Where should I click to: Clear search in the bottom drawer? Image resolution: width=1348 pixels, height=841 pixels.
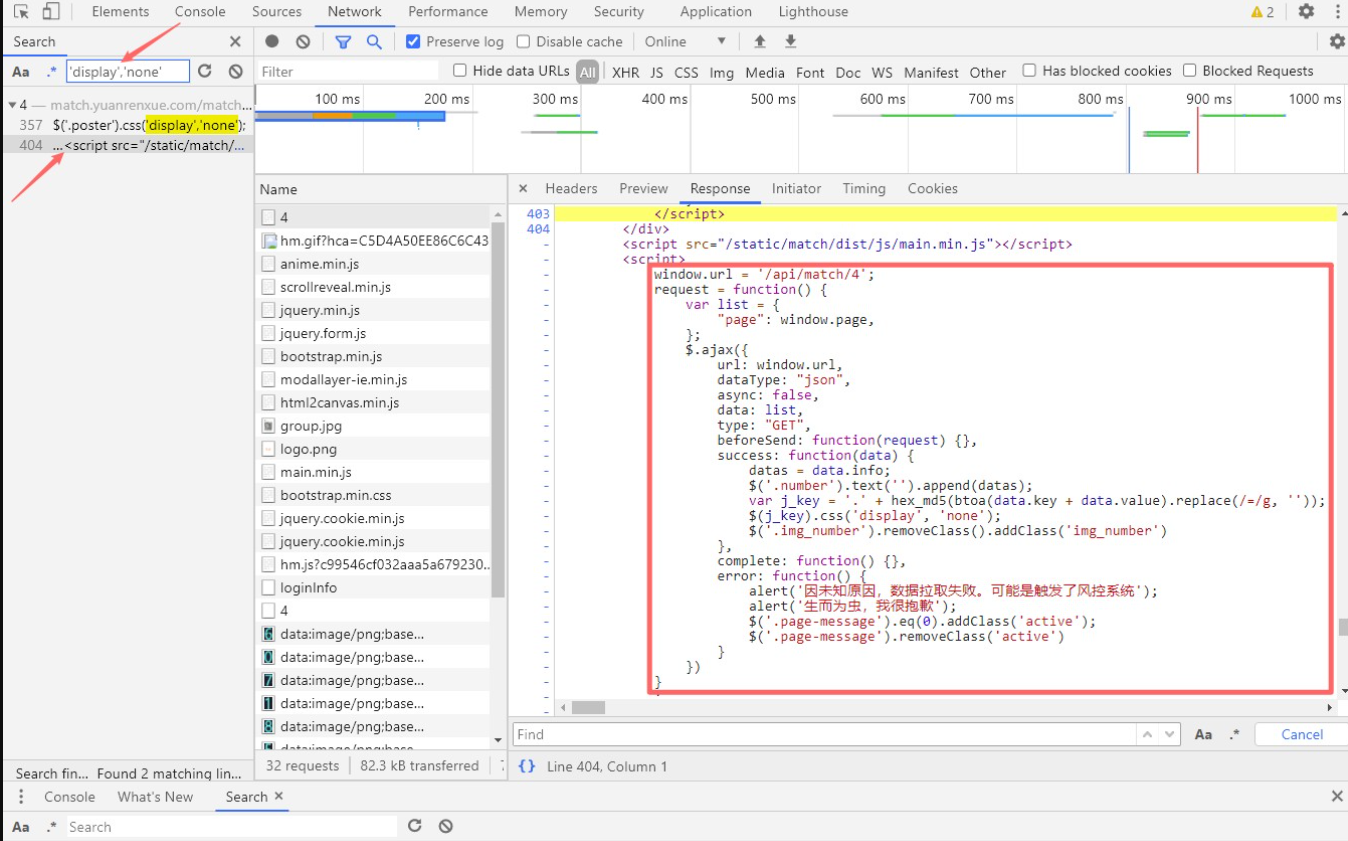click(446, 826)
